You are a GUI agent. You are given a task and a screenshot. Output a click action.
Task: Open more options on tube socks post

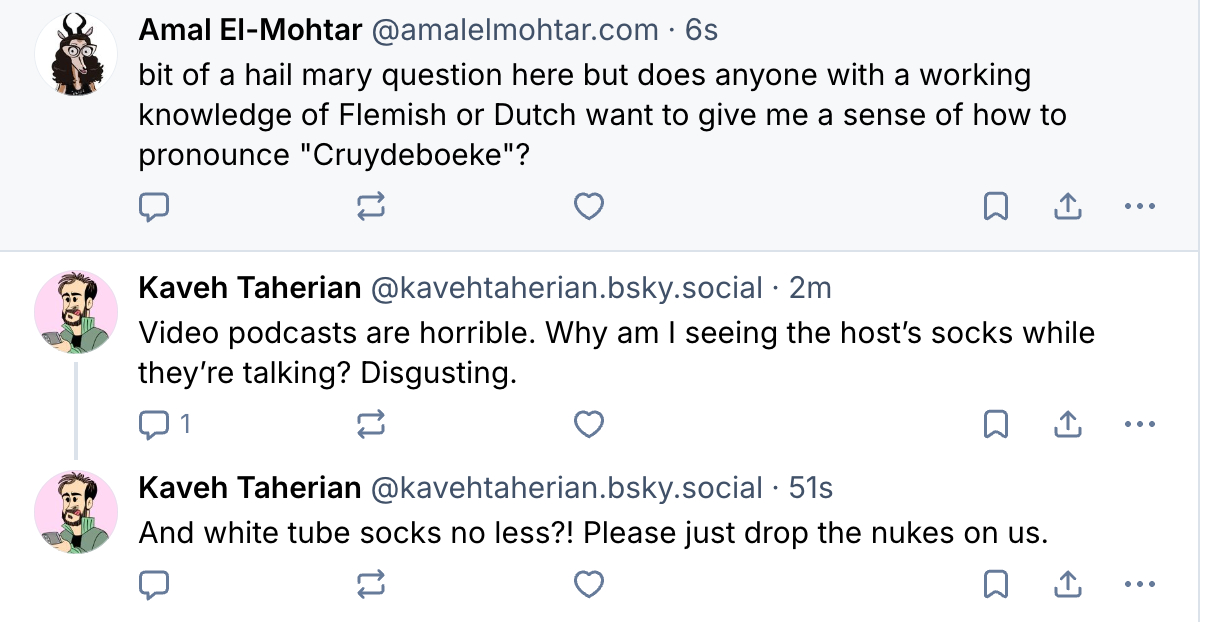click(1139, 583)
